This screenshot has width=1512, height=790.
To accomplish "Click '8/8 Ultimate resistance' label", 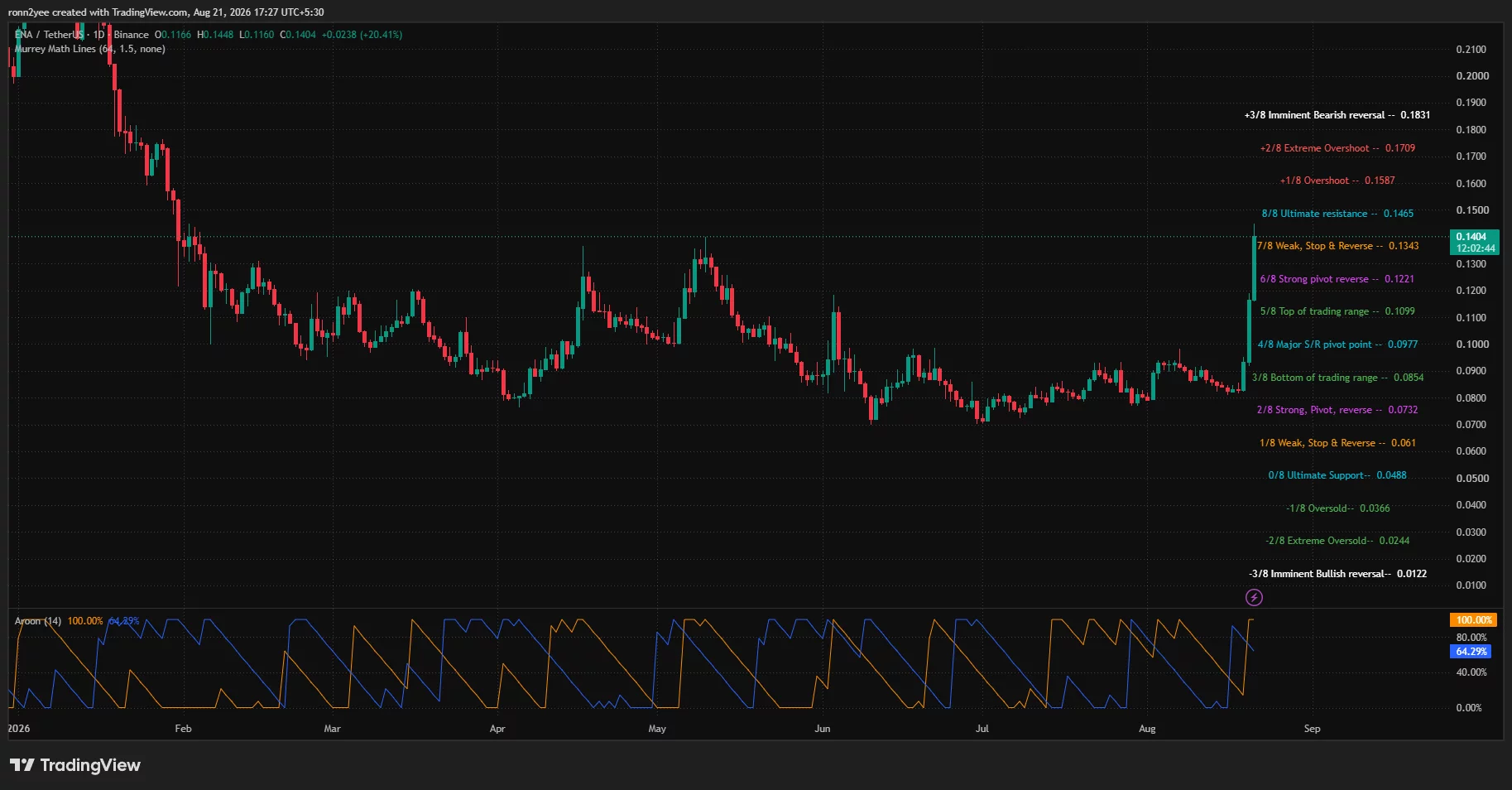I will (x=1337, y=214).
